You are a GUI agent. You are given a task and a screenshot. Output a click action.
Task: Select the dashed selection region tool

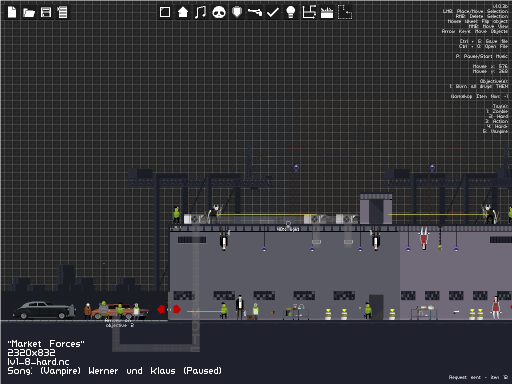(345, 12)
